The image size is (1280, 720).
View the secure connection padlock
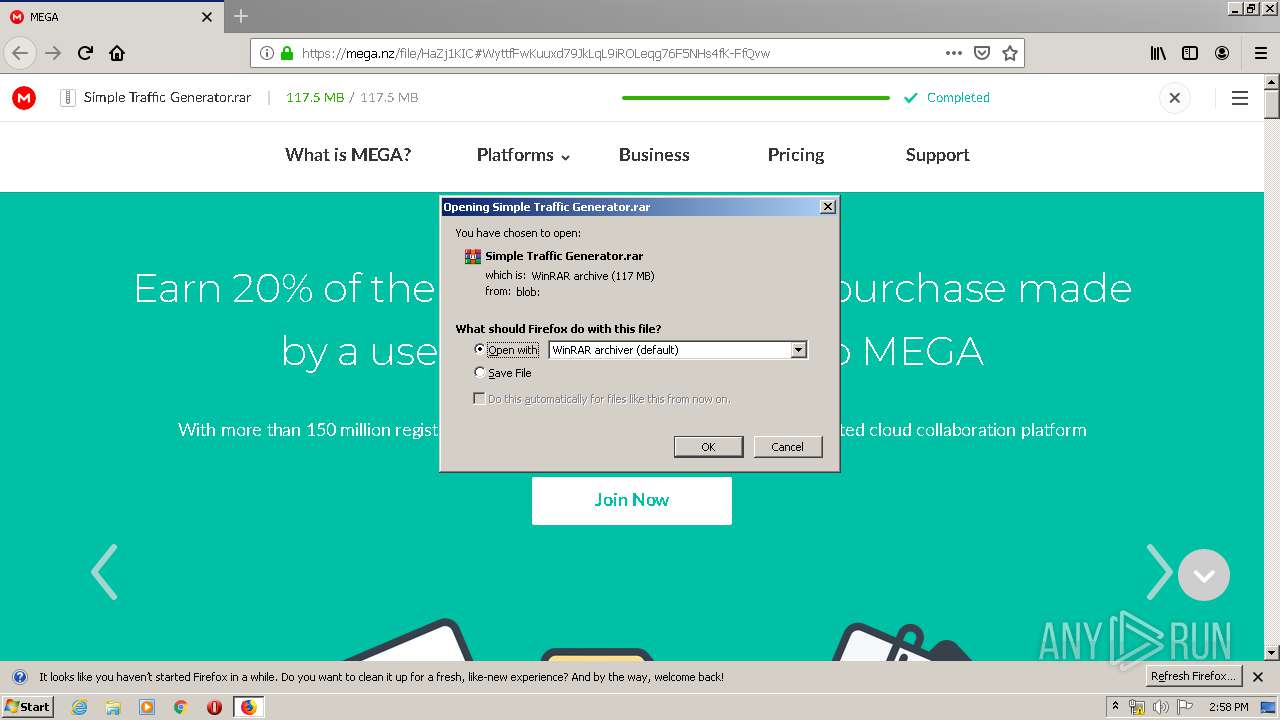pyautogui.click(x=287, y=53)
